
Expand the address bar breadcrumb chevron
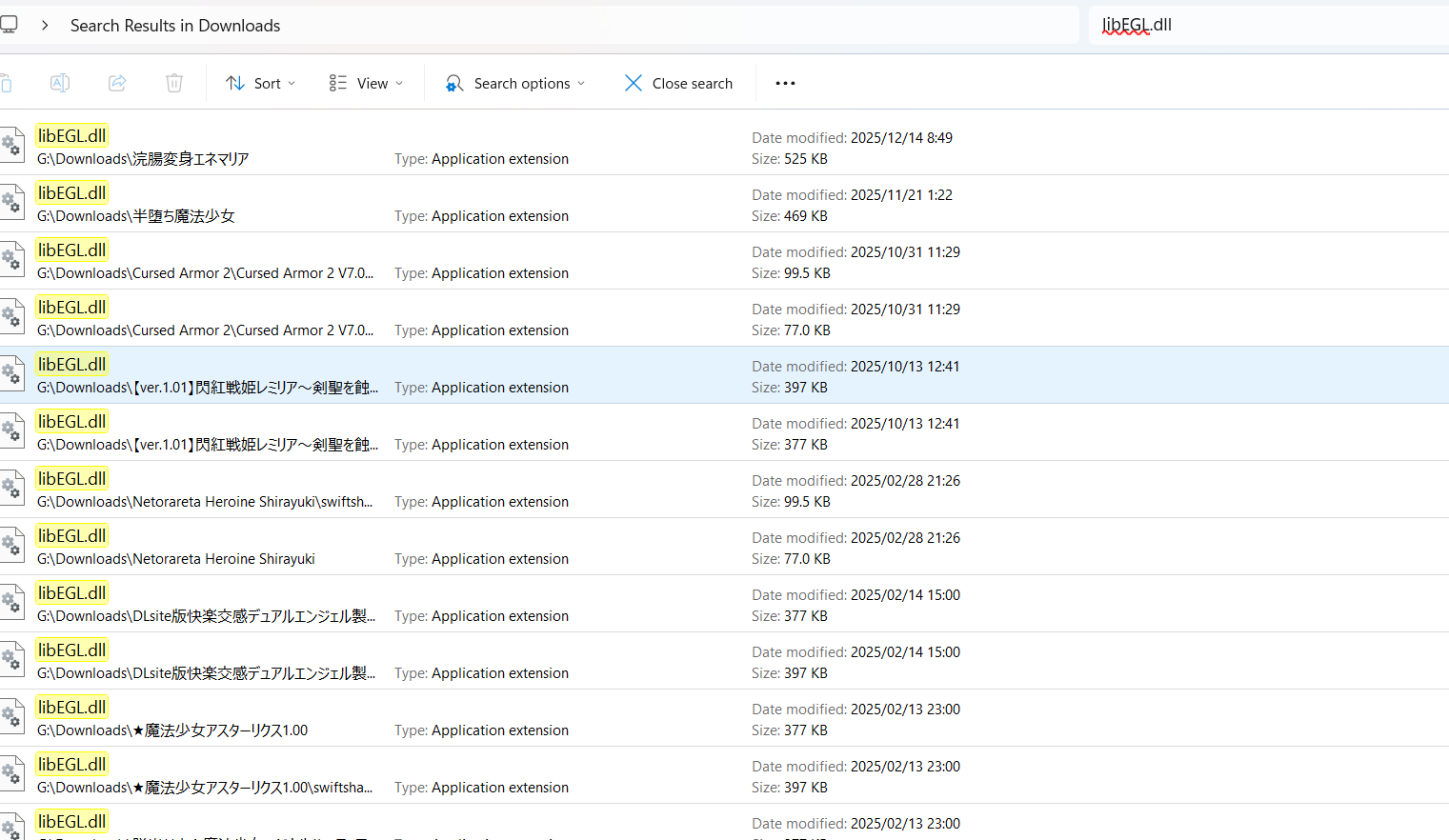click(x=45, y=25)
